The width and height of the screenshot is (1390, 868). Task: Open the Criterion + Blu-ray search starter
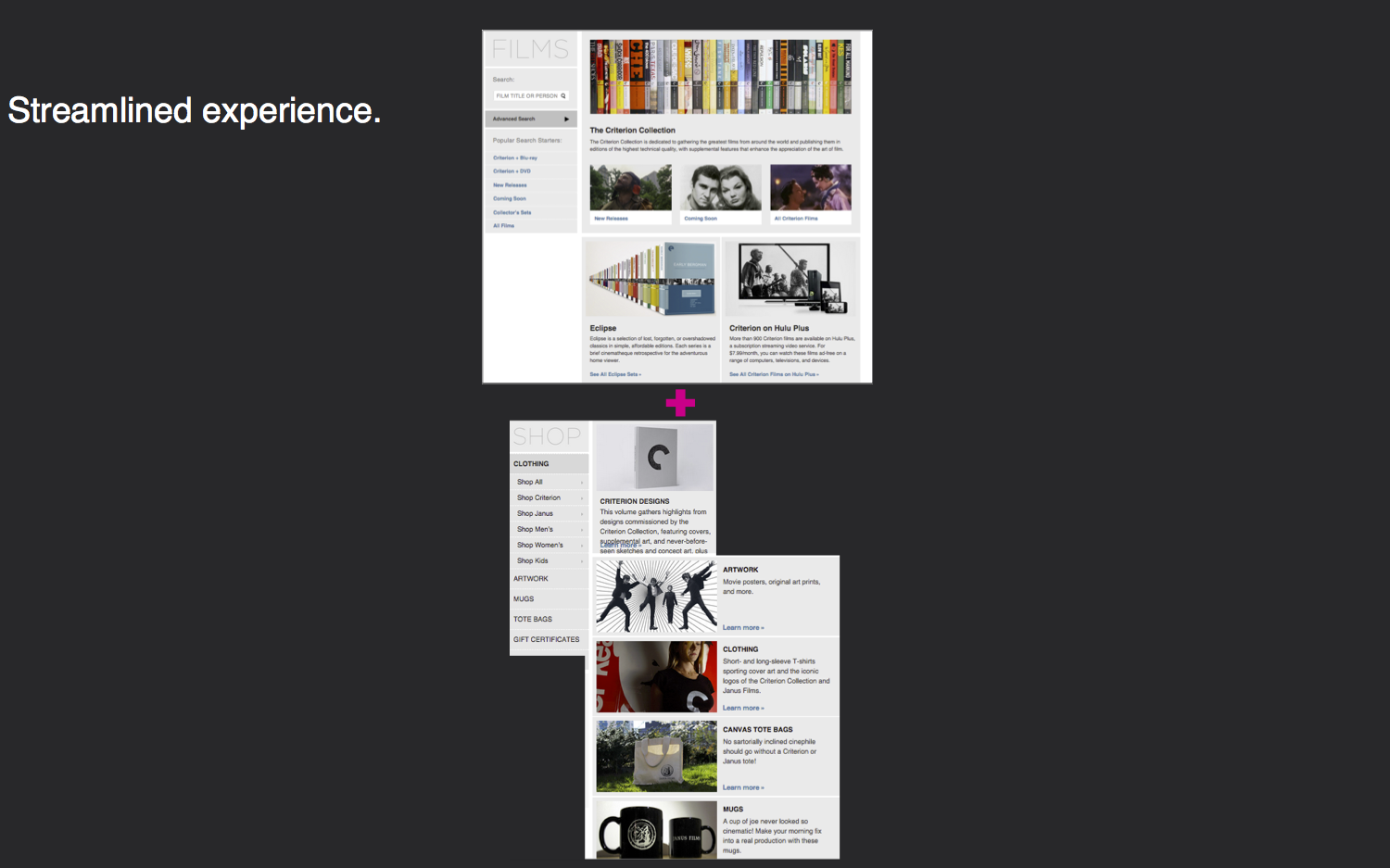tap(515, 157)
